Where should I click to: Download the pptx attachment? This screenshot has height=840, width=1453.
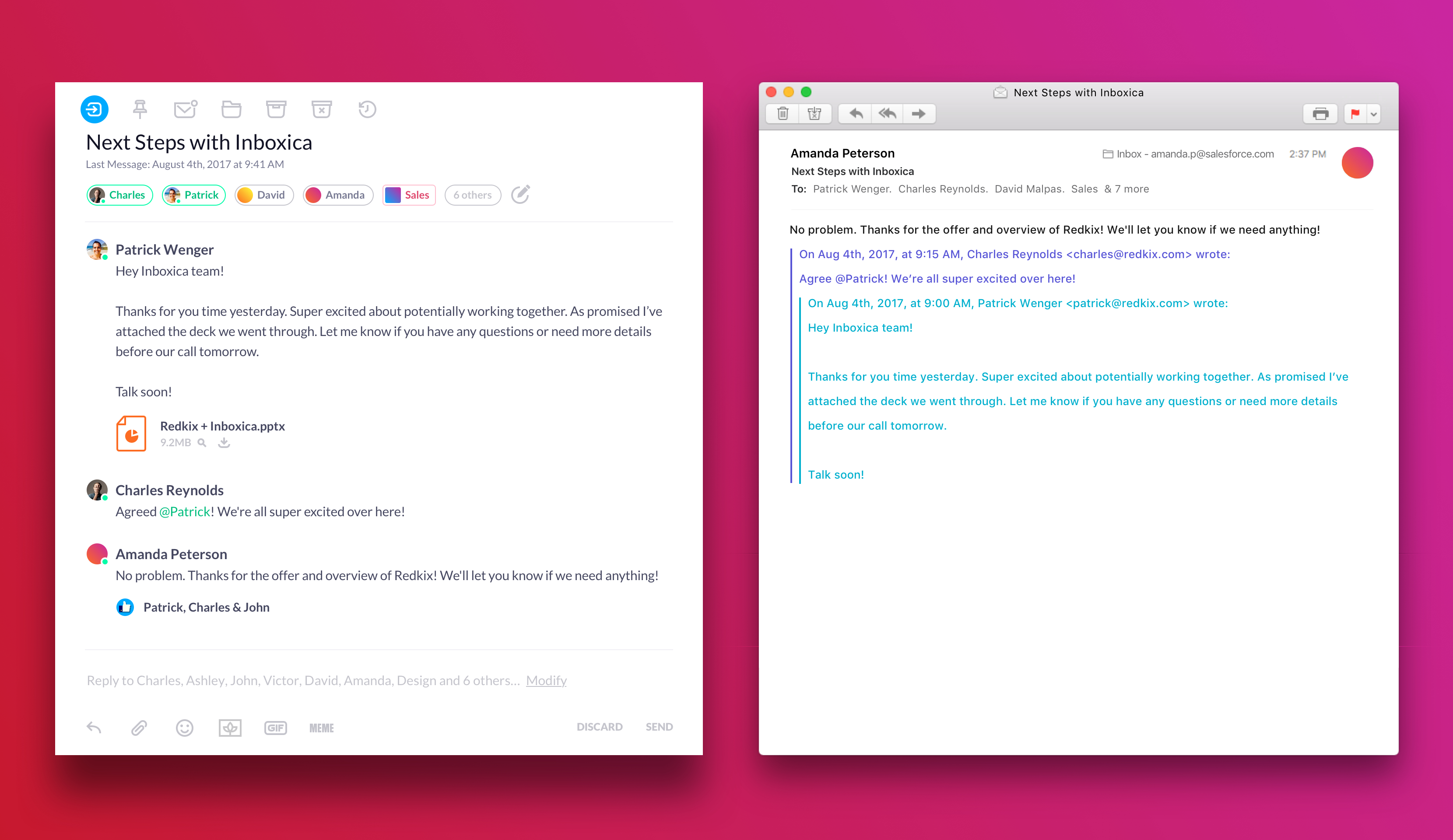224,443
